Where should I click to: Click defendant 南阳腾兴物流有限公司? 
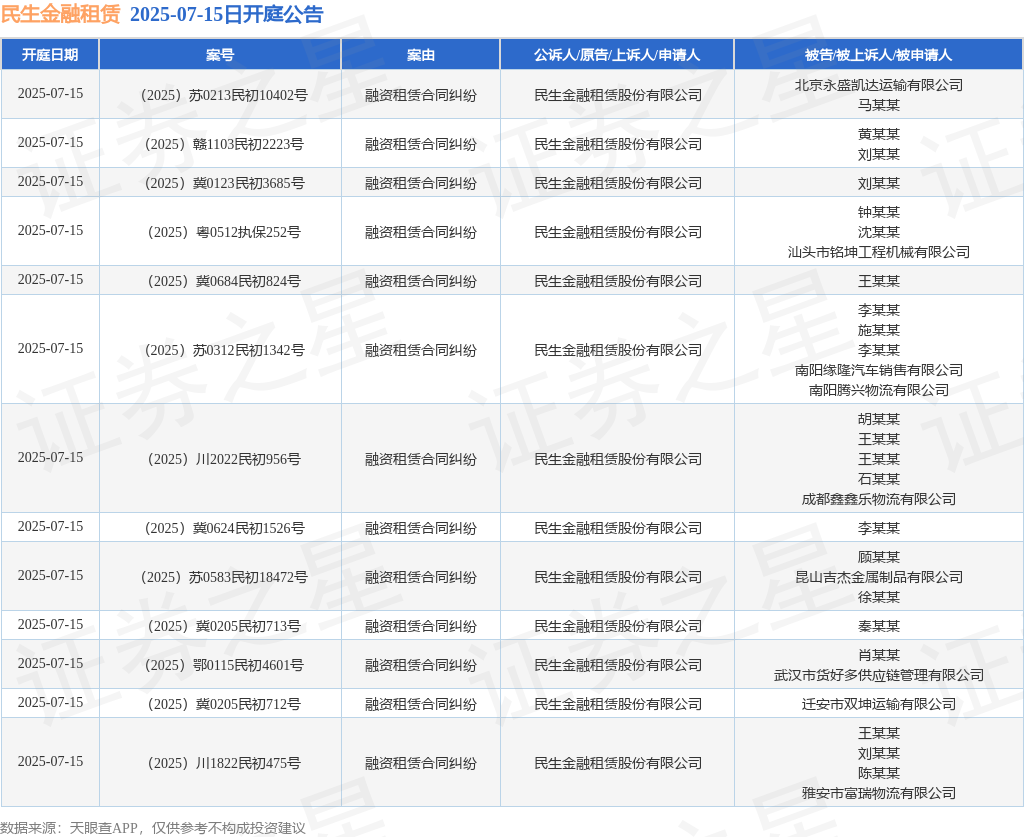(x=879, y=390)
